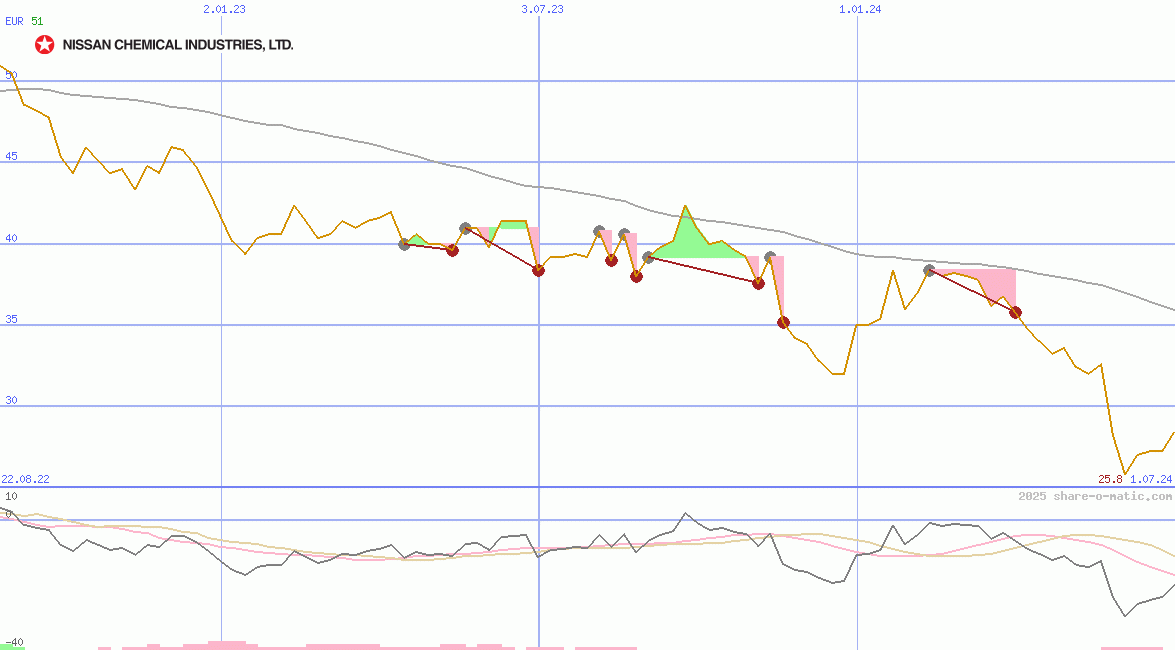Click the red 25.8 low price label
Viewport: 1175px width, 650px height.
[x=1111, y=479]
